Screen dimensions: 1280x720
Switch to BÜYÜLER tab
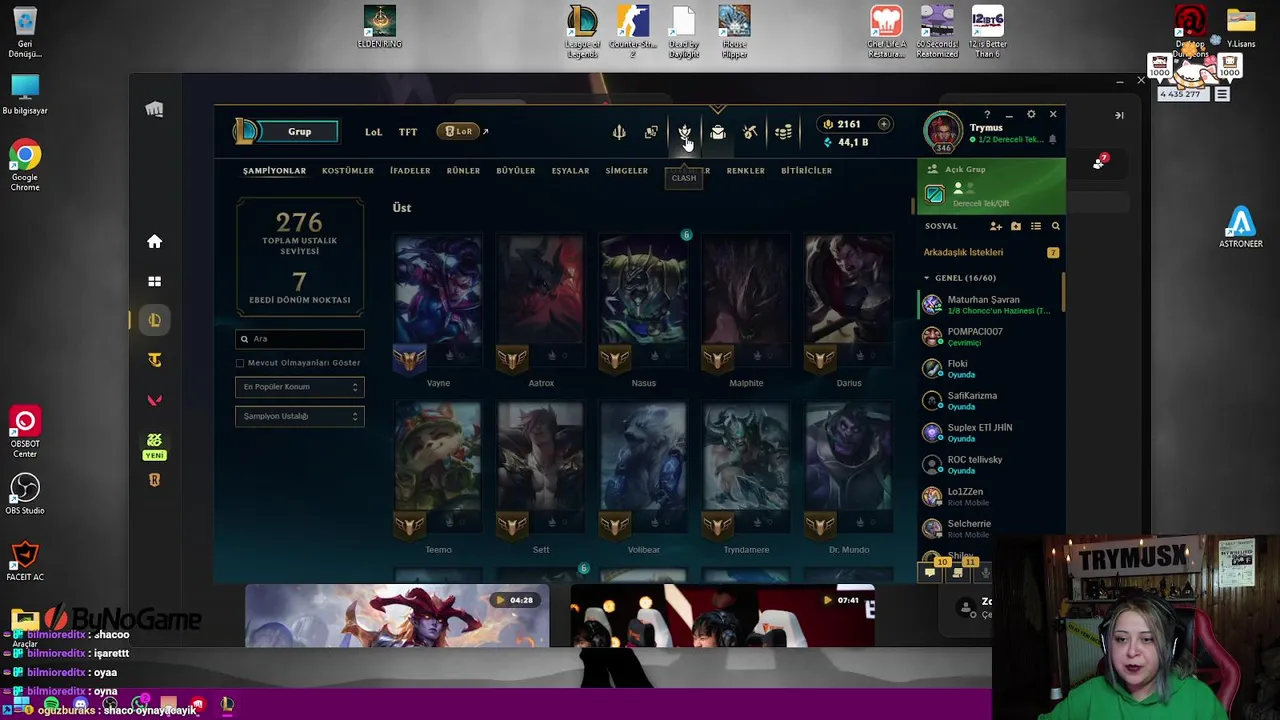516,171
